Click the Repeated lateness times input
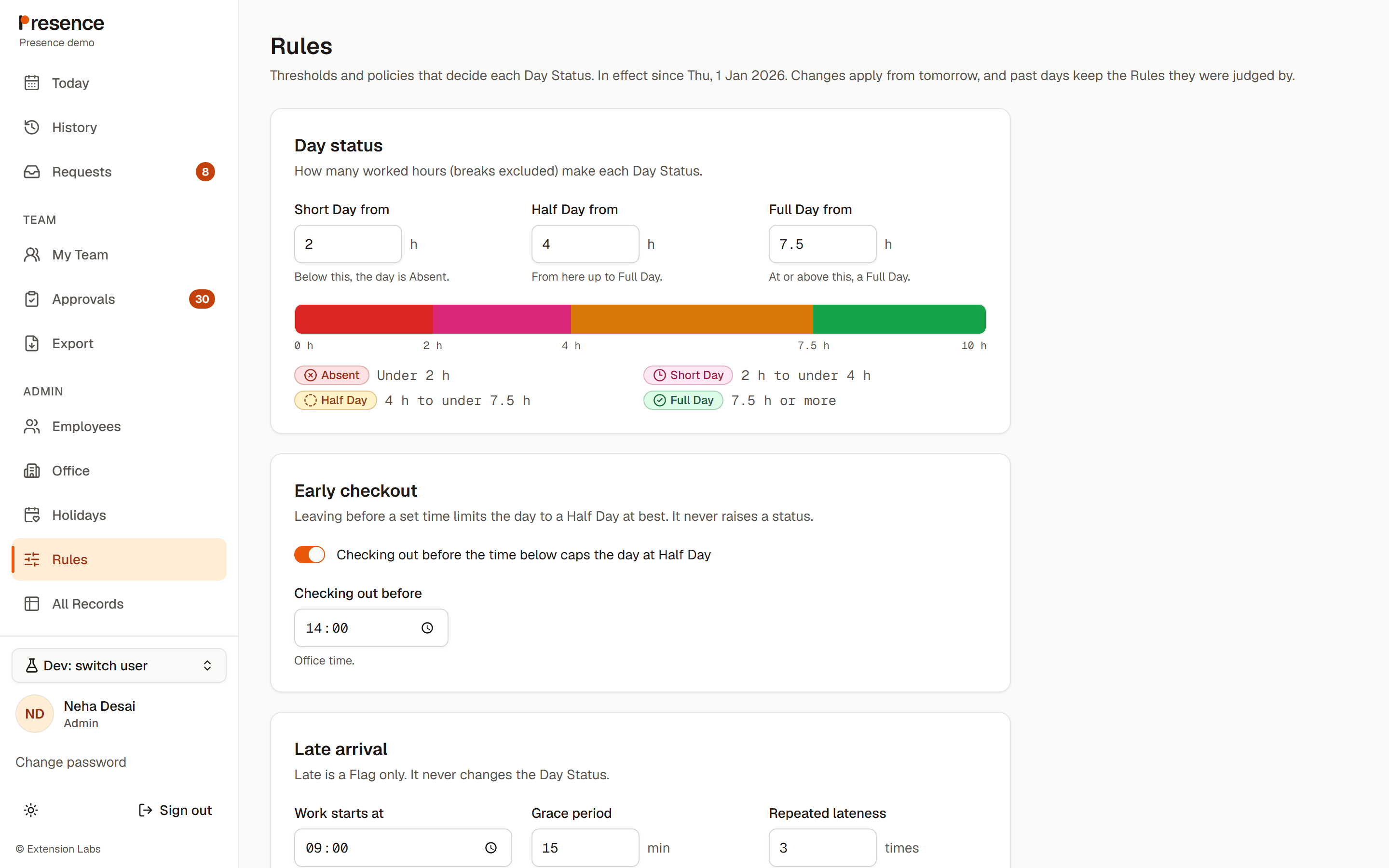 tap(822, 848)
